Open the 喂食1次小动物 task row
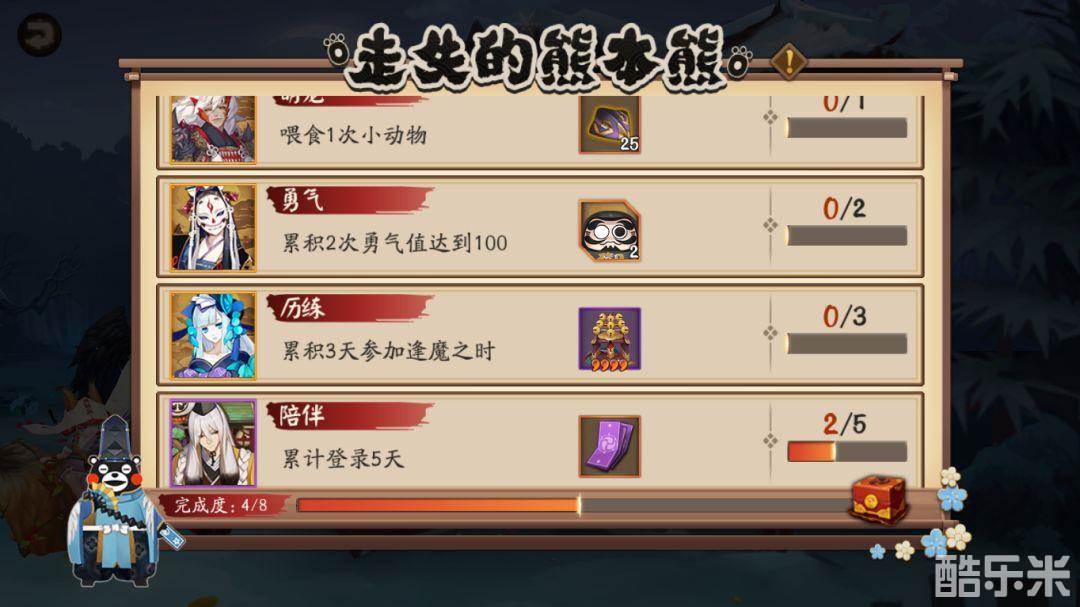This screenshot has height=607, width=1080. (x=540, y=131)
